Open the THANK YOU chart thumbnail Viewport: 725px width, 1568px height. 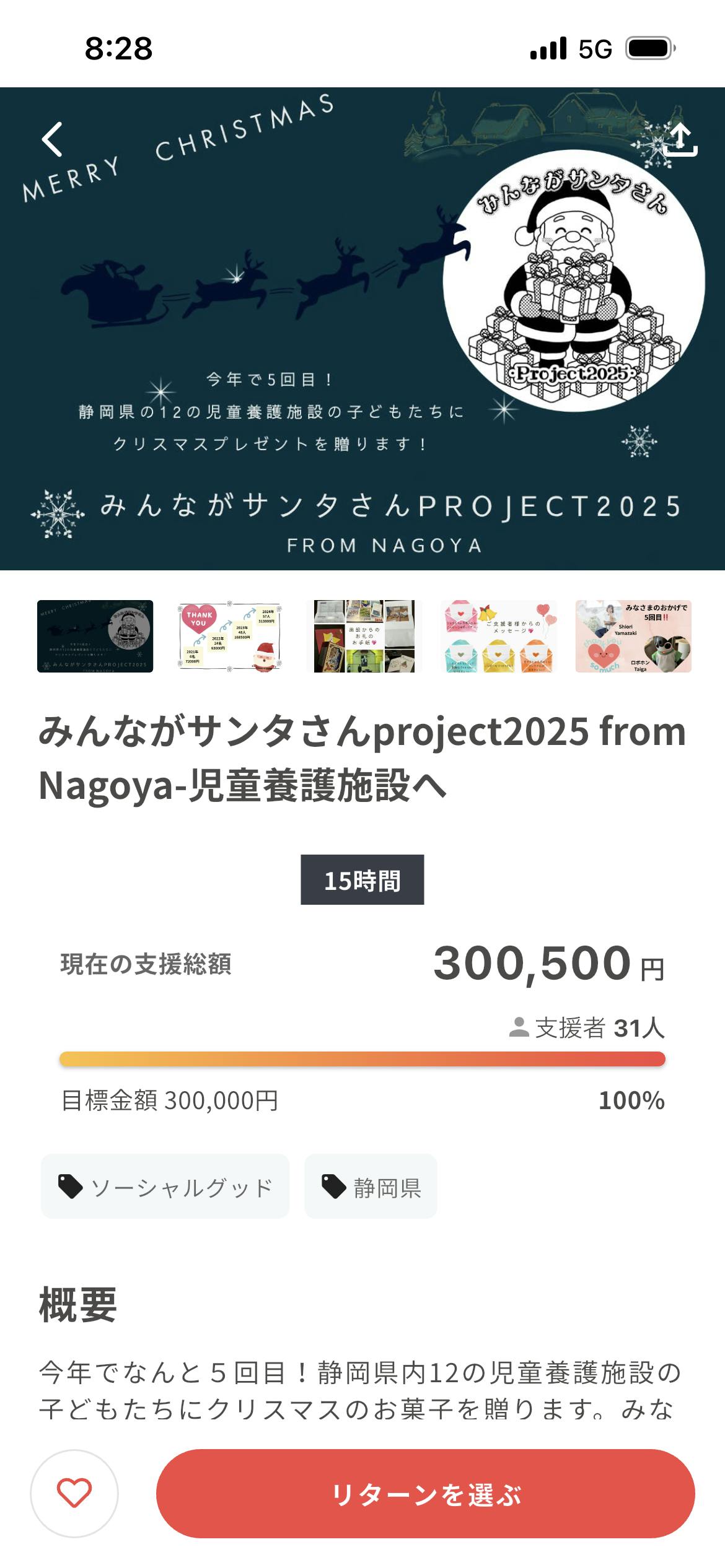click(x=230, y=636)
